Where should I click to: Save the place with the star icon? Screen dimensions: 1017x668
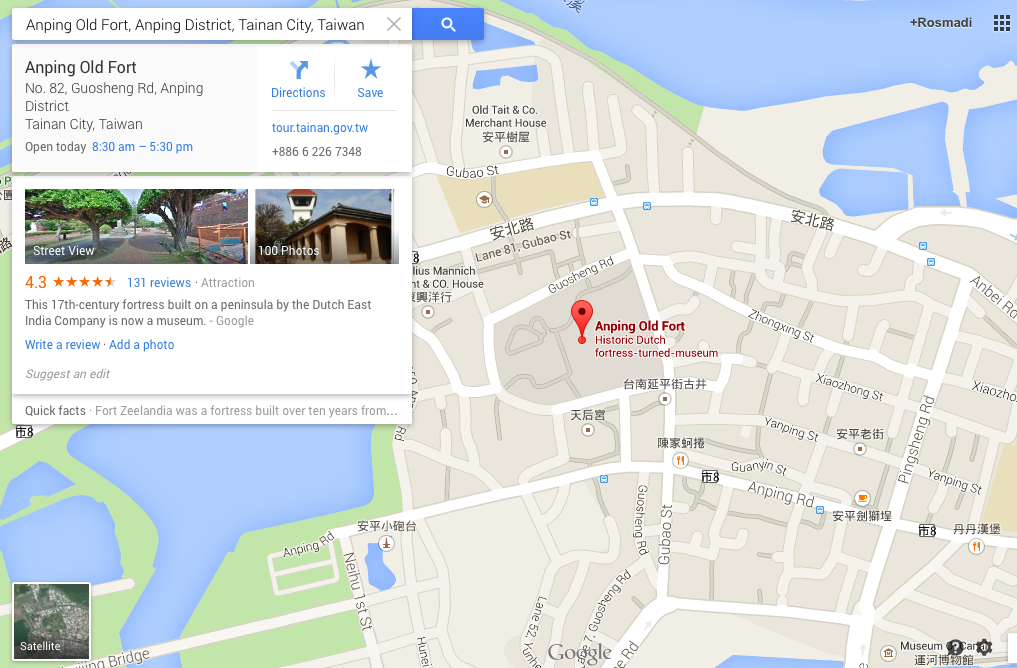370,79
